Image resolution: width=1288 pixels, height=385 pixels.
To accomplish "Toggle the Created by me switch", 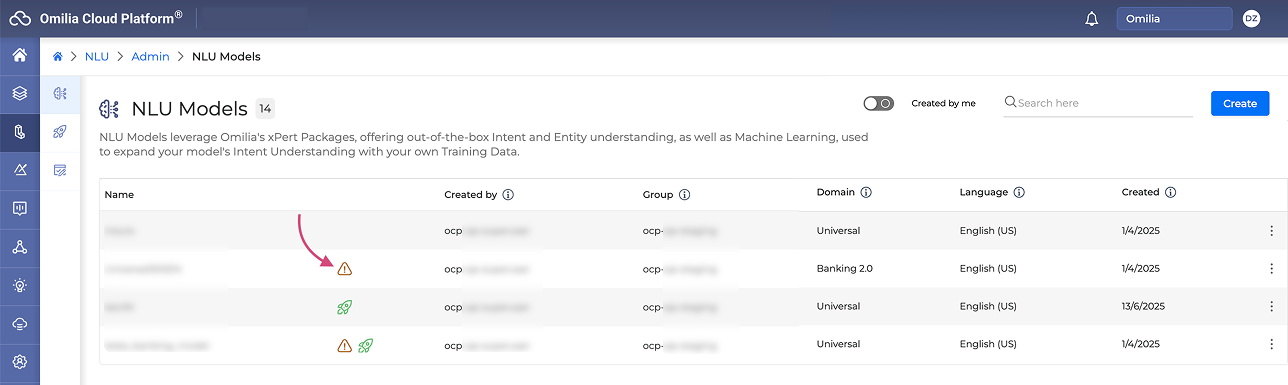I will 878,103.
